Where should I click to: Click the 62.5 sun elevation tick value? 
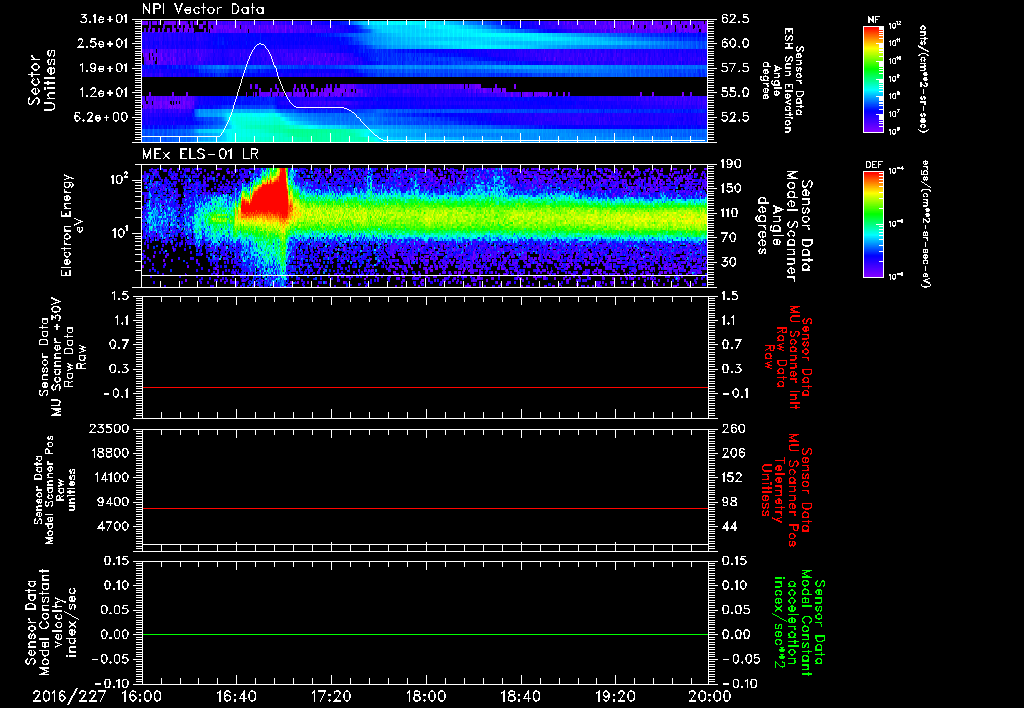pos(735,19)
